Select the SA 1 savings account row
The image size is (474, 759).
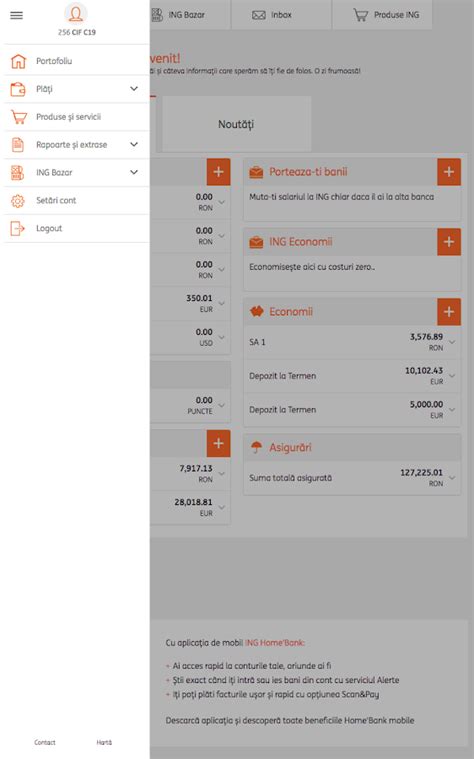(352, 342)
